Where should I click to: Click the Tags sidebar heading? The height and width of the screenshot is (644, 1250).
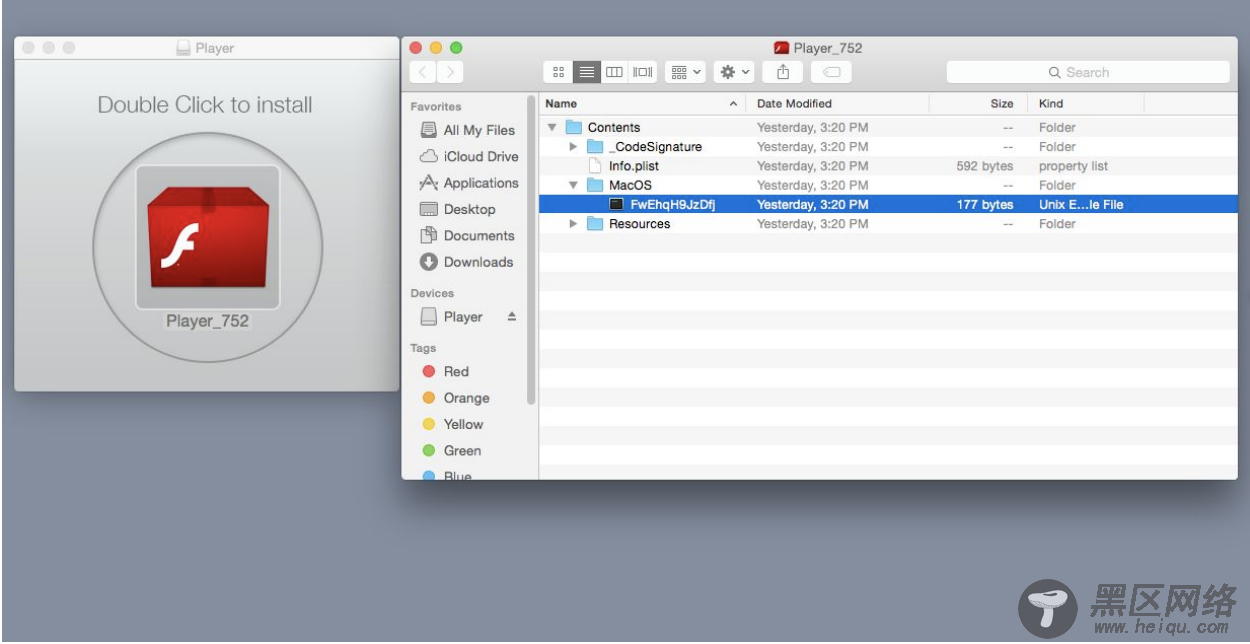[423, 348]
